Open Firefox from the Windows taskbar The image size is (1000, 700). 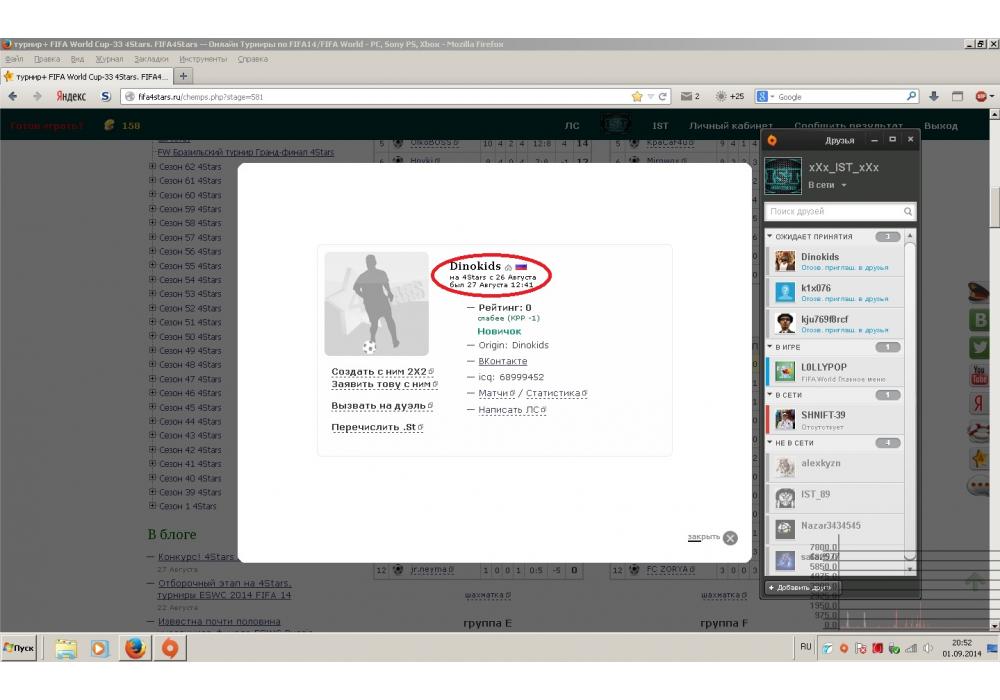[135, 648]
